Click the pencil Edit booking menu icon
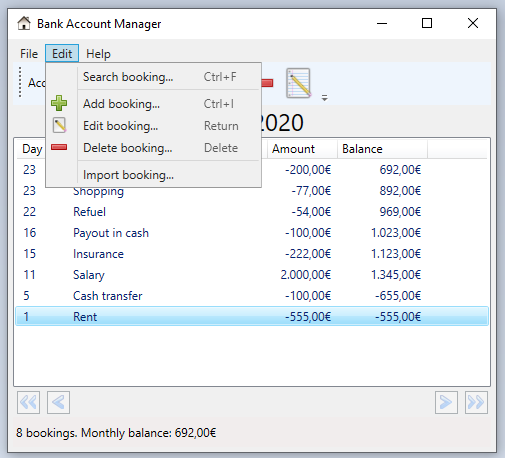 [x=59, y=125]
